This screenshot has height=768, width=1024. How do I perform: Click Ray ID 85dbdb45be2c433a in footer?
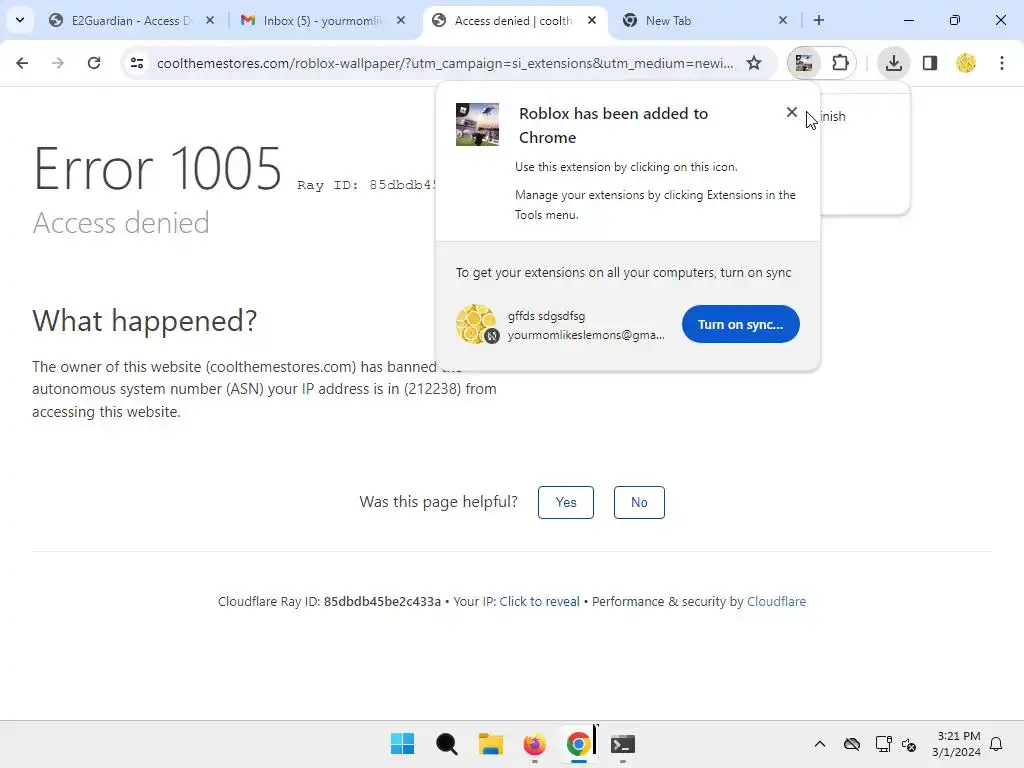click(382, 601)
